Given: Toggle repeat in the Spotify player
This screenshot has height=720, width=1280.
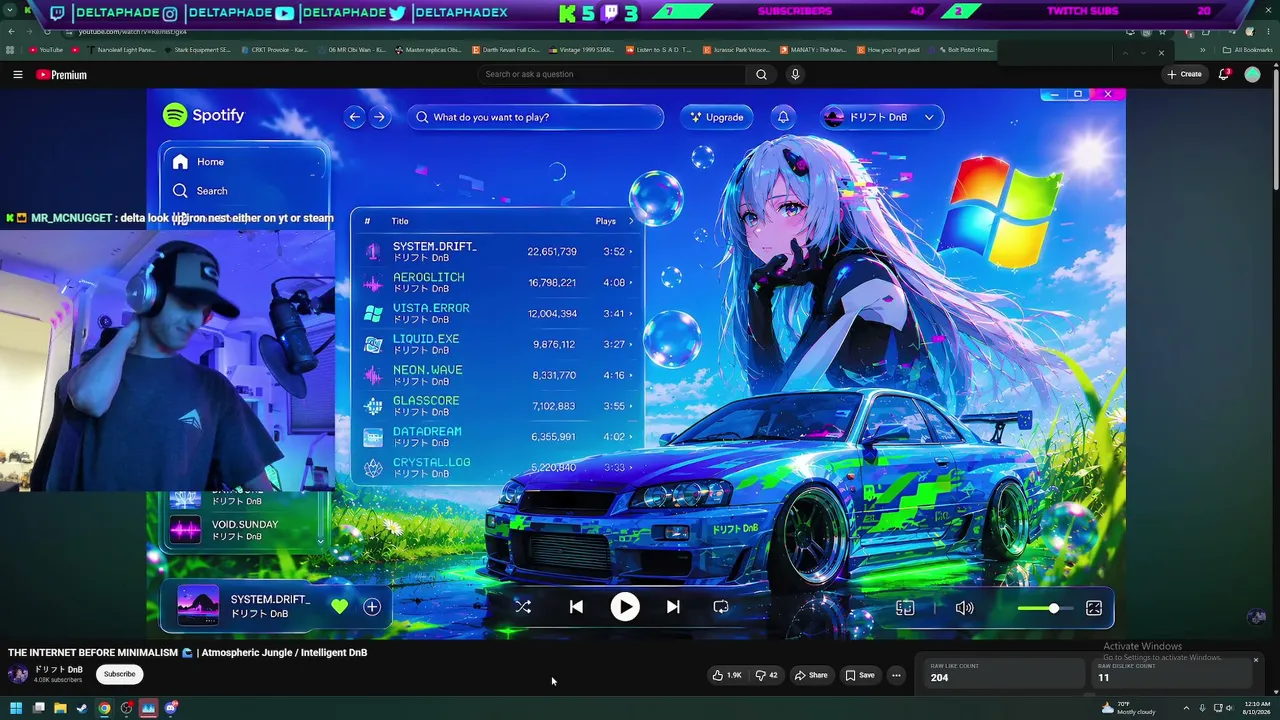Looking at the screenshot, I should tap(721, 607).
